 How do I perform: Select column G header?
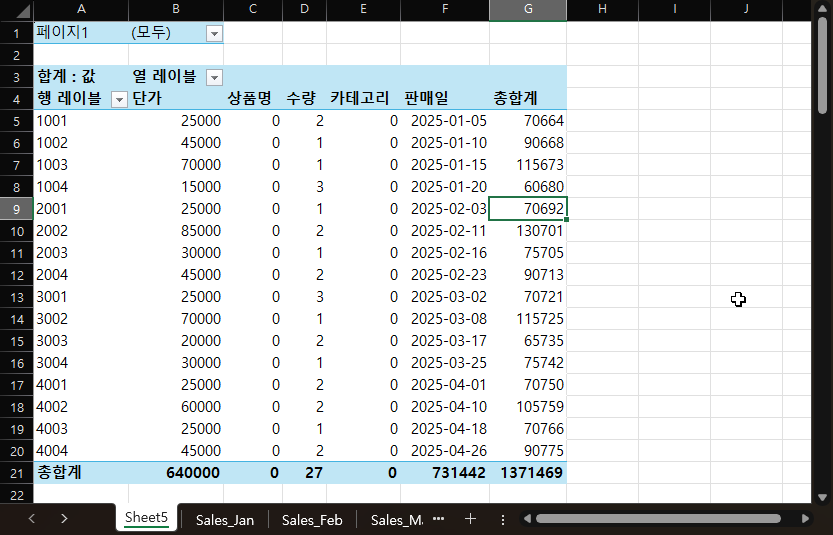coord(528,9)
